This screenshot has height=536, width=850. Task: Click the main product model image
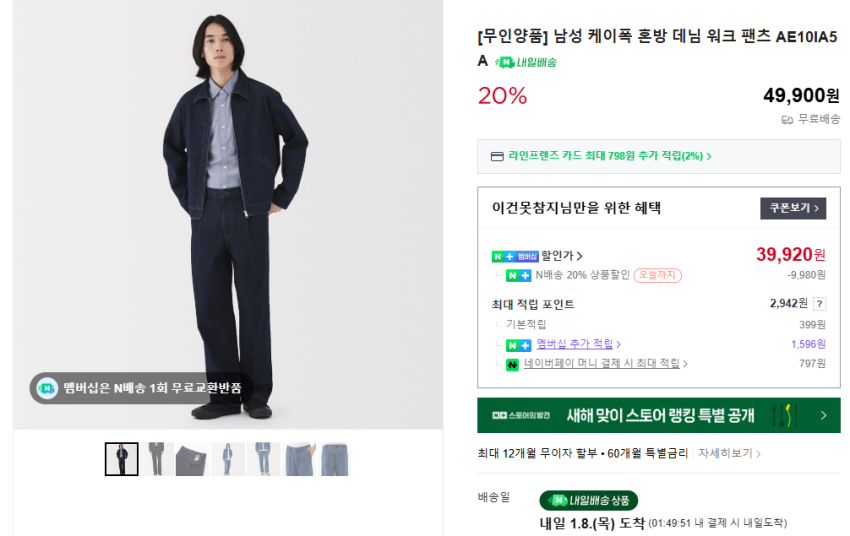click(x=228, y=215)
